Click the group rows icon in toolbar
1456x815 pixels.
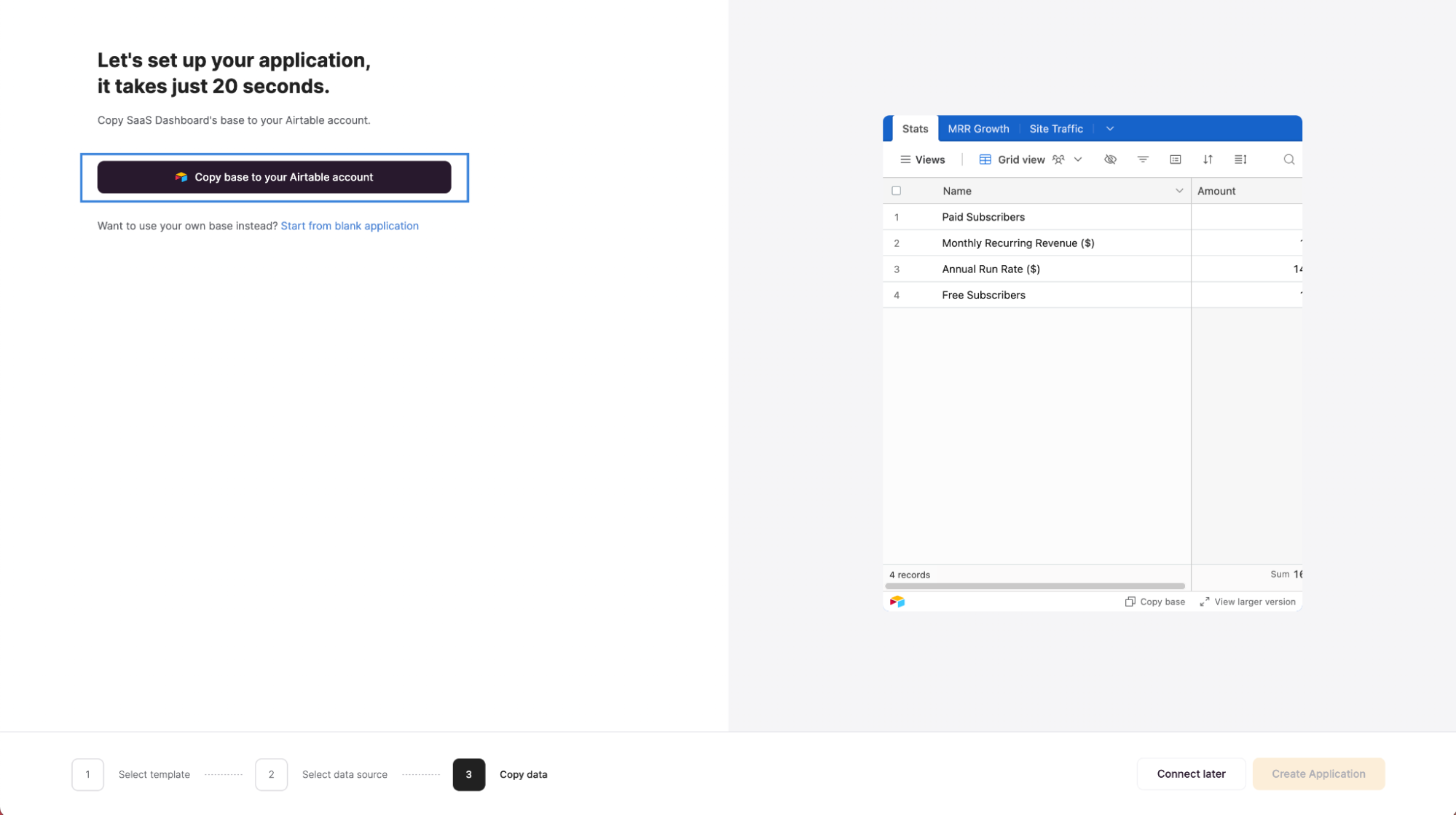[x=1176, y=159]
